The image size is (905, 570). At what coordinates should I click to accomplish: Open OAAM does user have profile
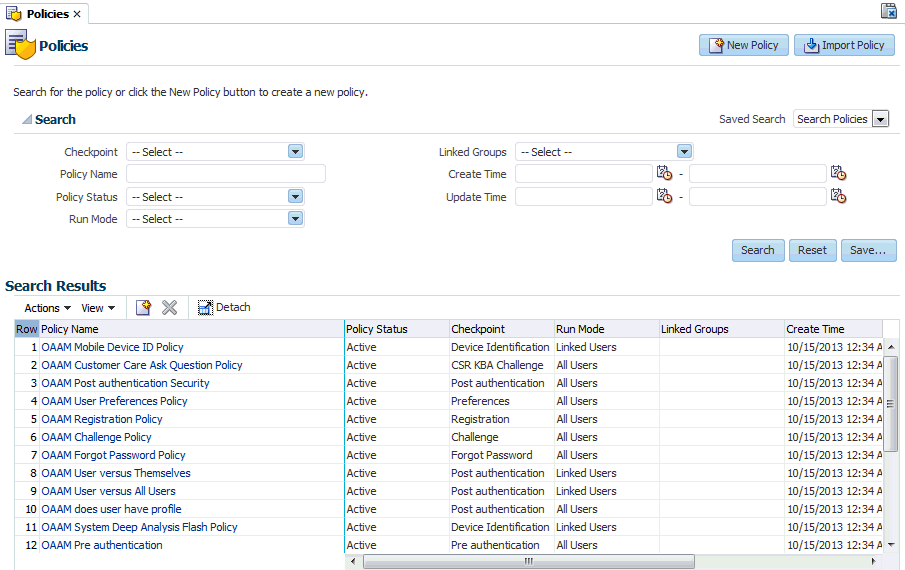tap(111, 509)
